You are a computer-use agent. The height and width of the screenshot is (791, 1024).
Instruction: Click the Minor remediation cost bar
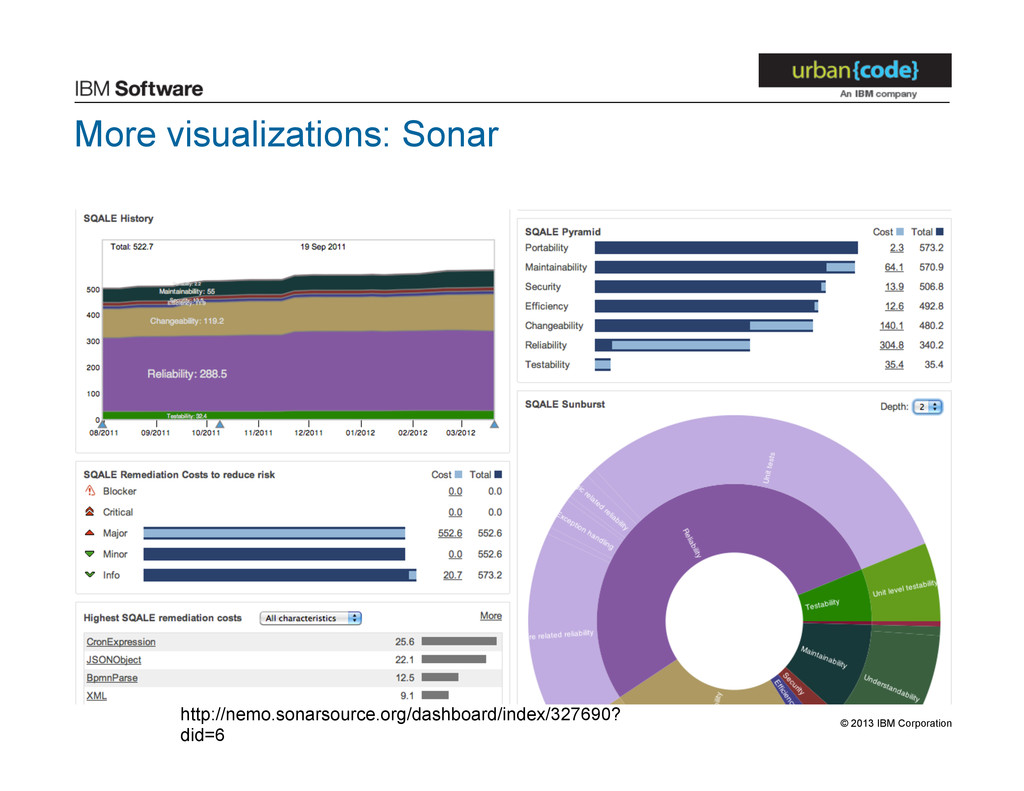(274, 554)
